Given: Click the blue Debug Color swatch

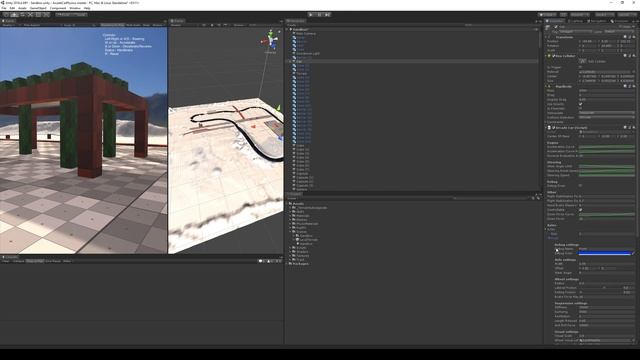Looking at the screenshot, I should point(605,253).
